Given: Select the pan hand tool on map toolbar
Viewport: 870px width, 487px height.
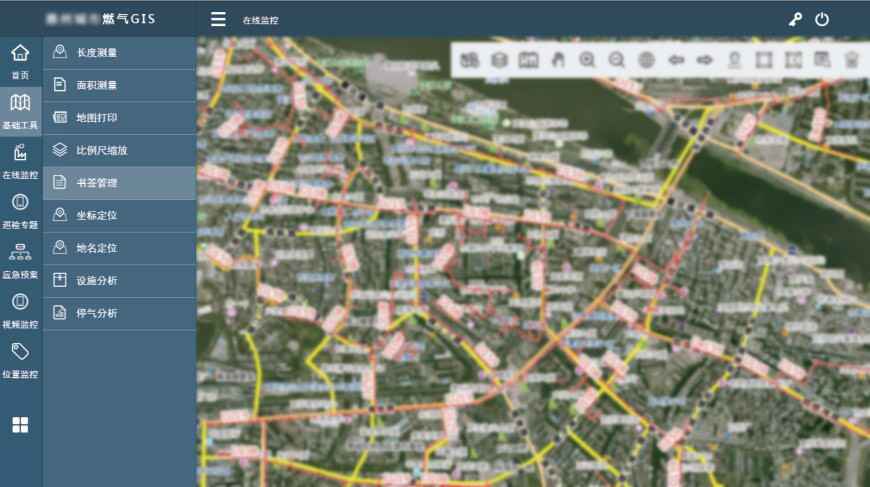Looking at the screenshot, I should point(558,60).
